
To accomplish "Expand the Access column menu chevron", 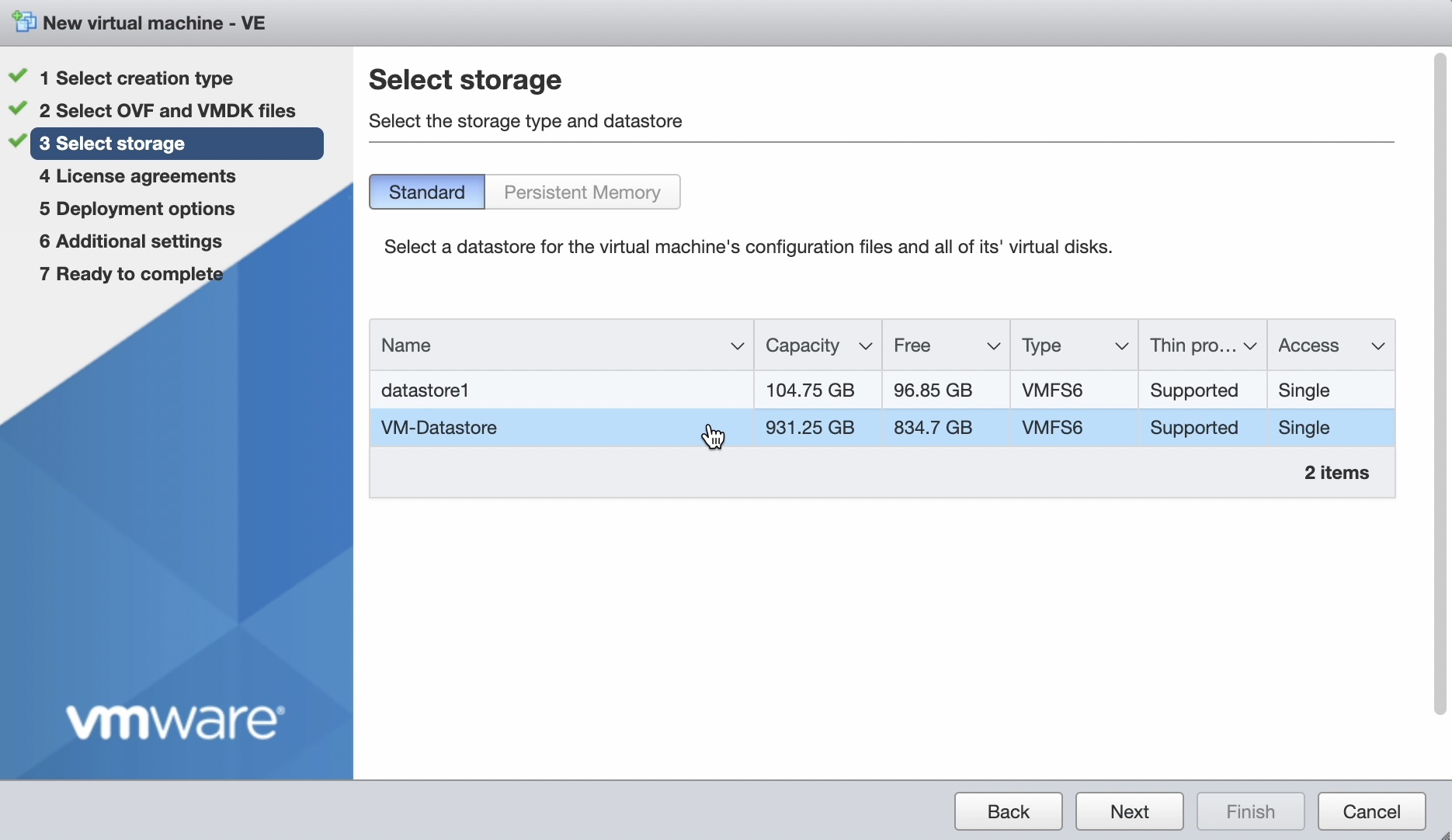I will click(x=1377, y=346).
